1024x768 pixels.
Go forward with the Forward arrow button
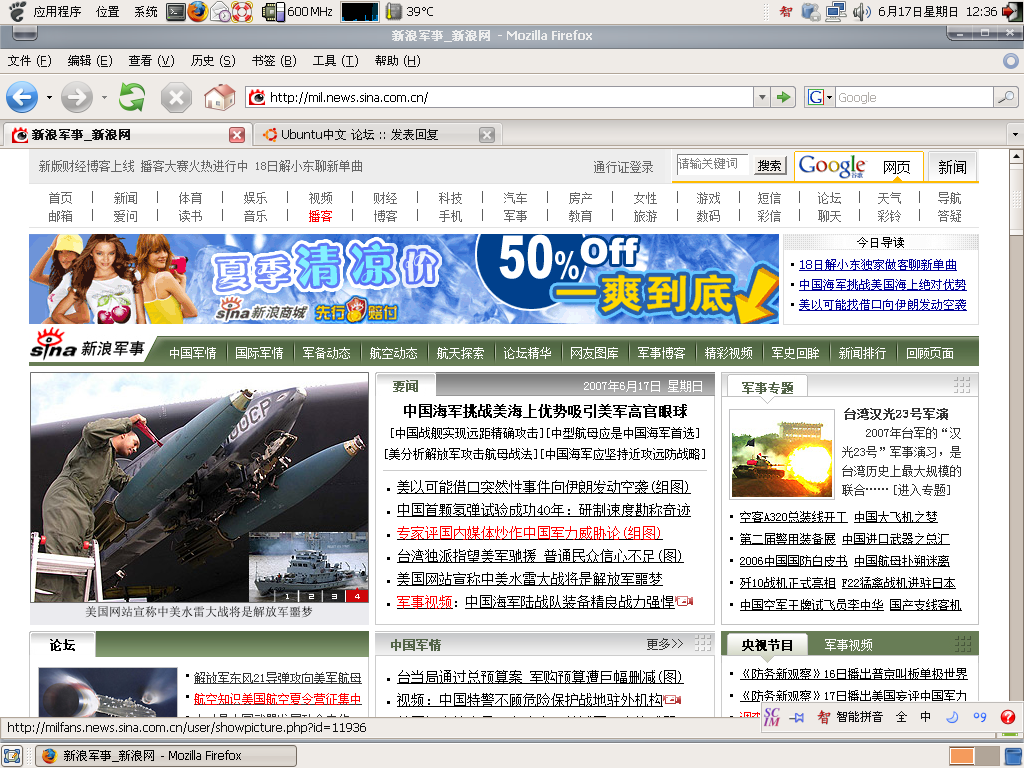pyautogui.click(x=77, y=97)
